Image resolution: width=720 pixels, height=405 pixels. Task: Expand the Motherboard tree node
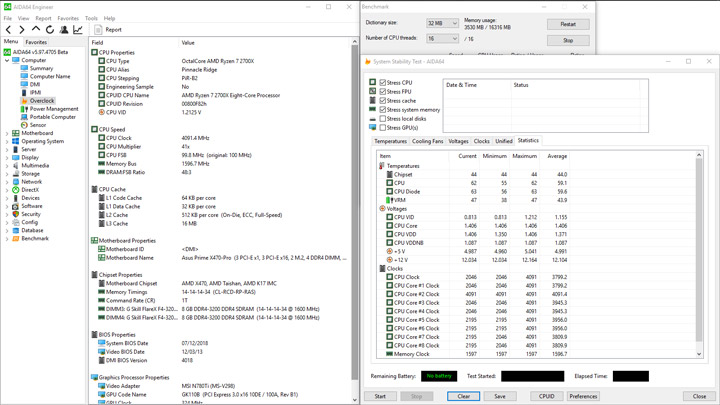pyautogui.click(x=7, y=133)
